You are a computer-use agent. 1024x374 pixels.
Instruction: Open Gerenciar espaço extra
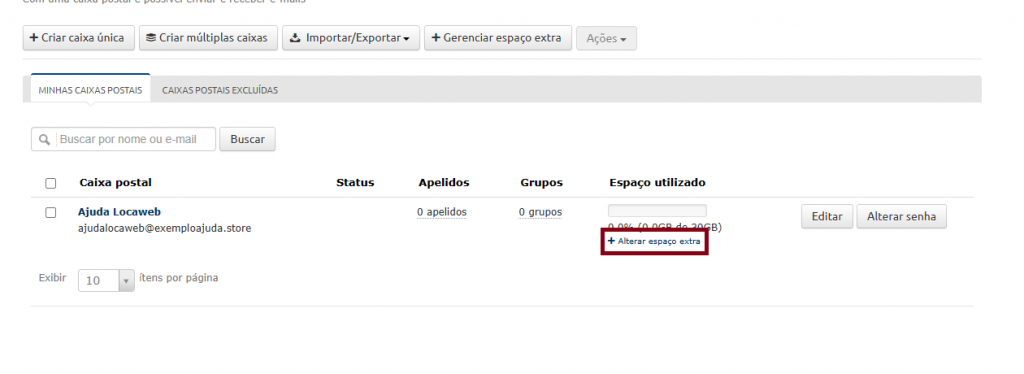point(498,38)
